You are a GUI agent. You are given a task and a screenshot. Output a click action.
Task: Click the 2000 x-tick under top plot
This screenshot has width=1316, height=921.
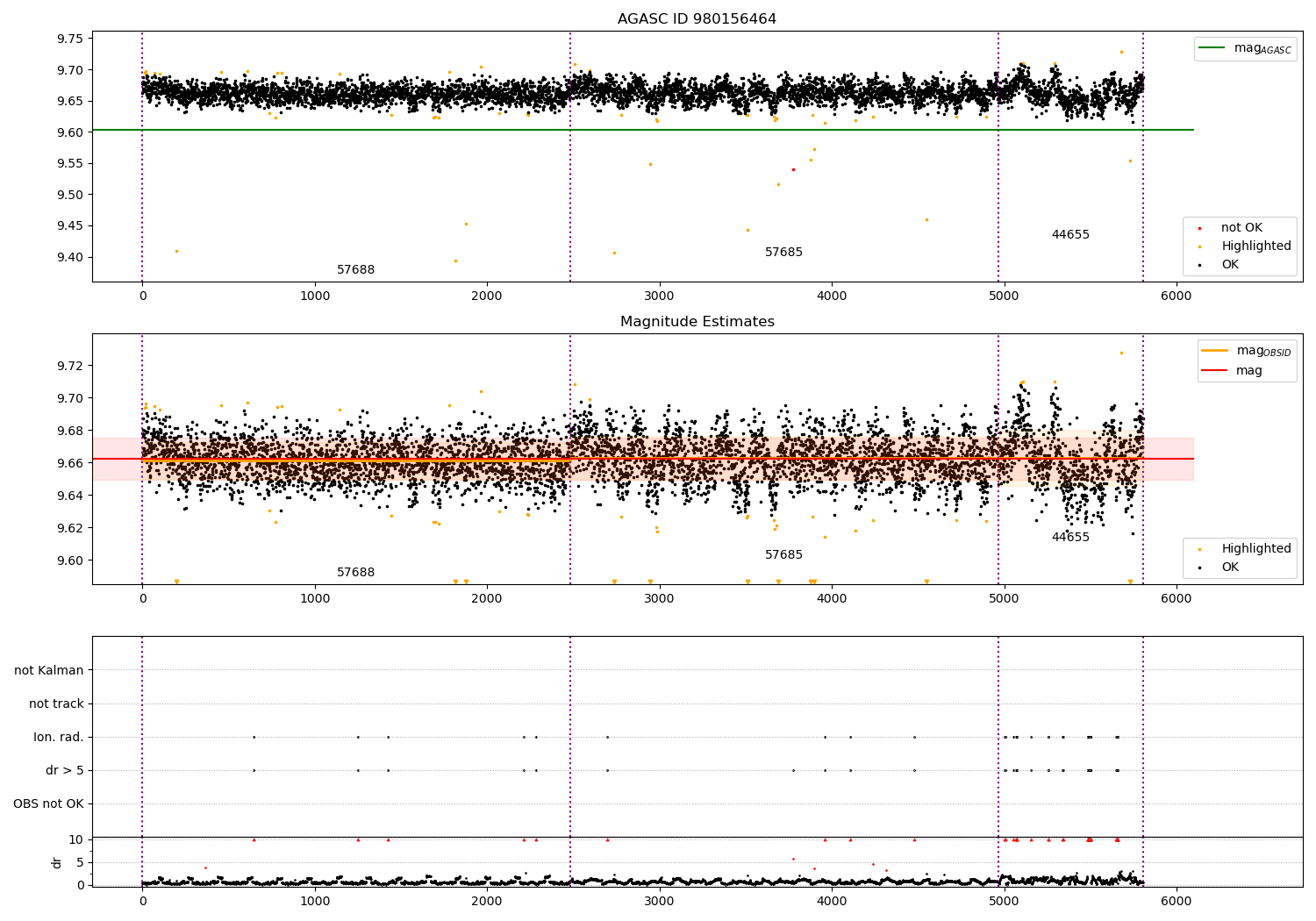(x=487, y=296)
